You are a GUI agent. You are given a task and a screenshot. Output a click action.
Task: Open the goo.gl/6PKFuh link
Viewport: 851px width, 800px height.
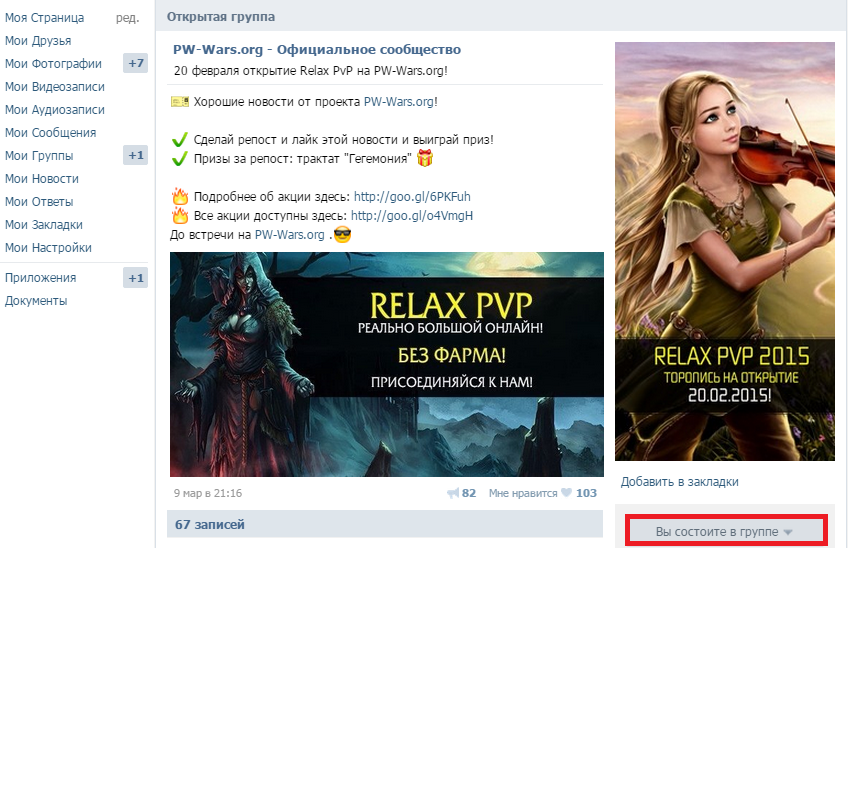[412, 196]
